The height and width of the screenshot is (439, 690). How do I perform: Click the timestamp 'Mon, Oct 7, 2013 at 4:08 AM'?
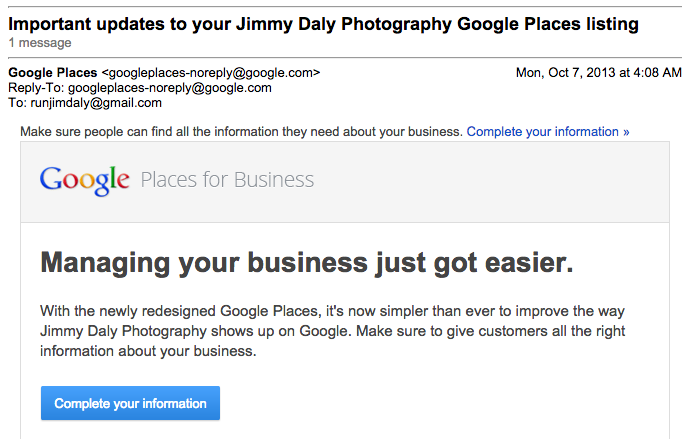coord(598,73)
